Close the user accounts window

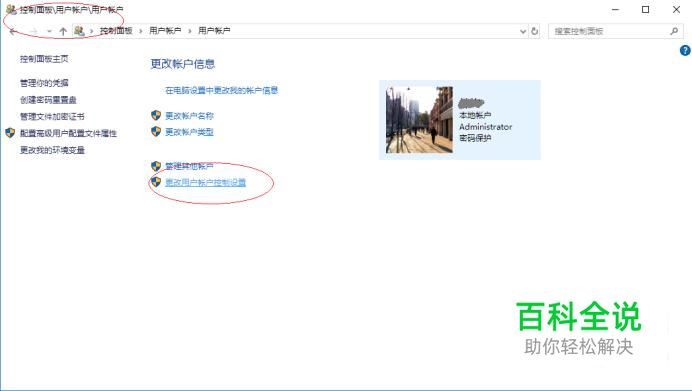[x=676, y=9]
